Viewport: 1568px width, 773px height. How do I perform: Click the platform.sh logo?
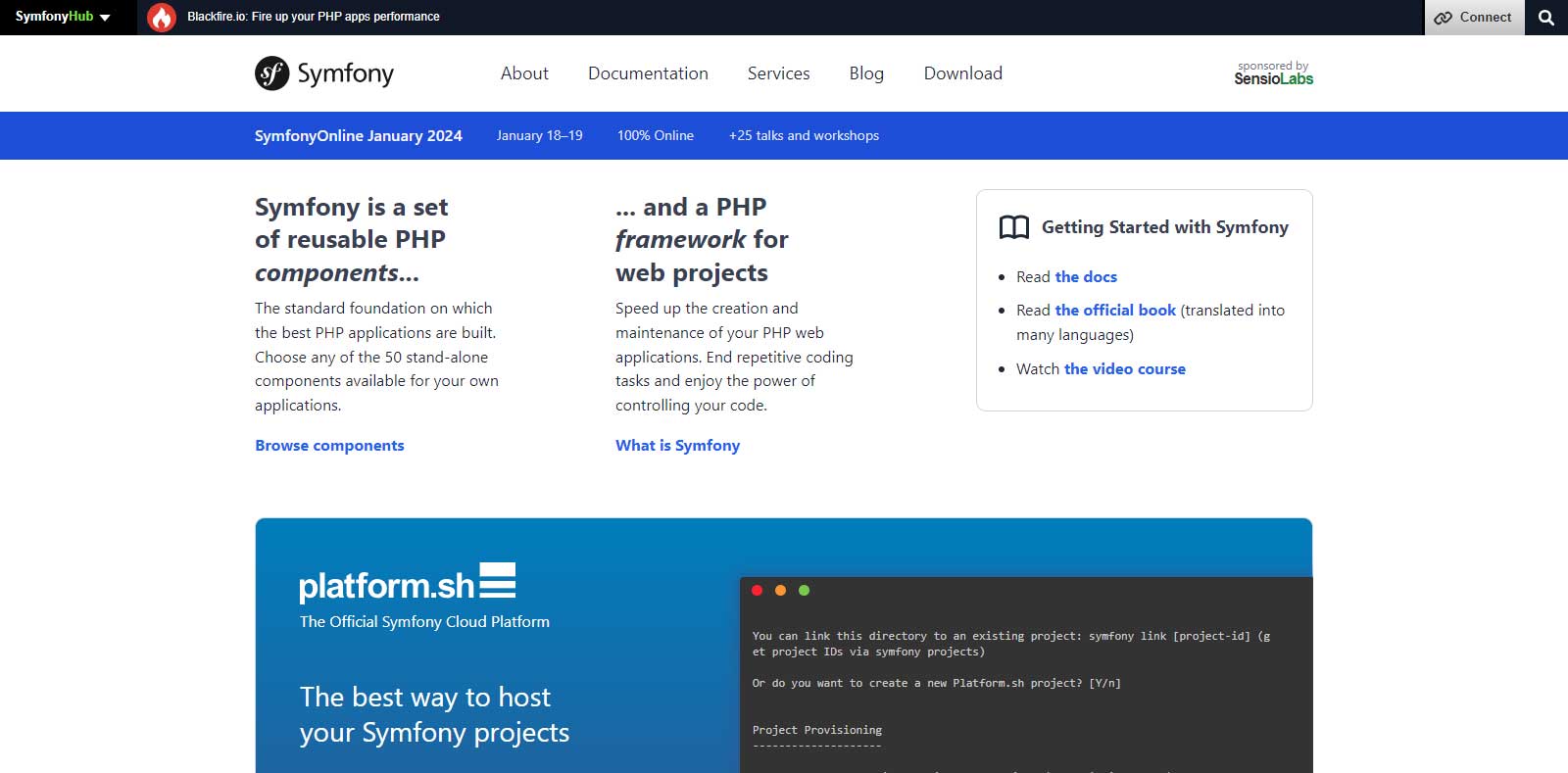click(x=407, y=582)
